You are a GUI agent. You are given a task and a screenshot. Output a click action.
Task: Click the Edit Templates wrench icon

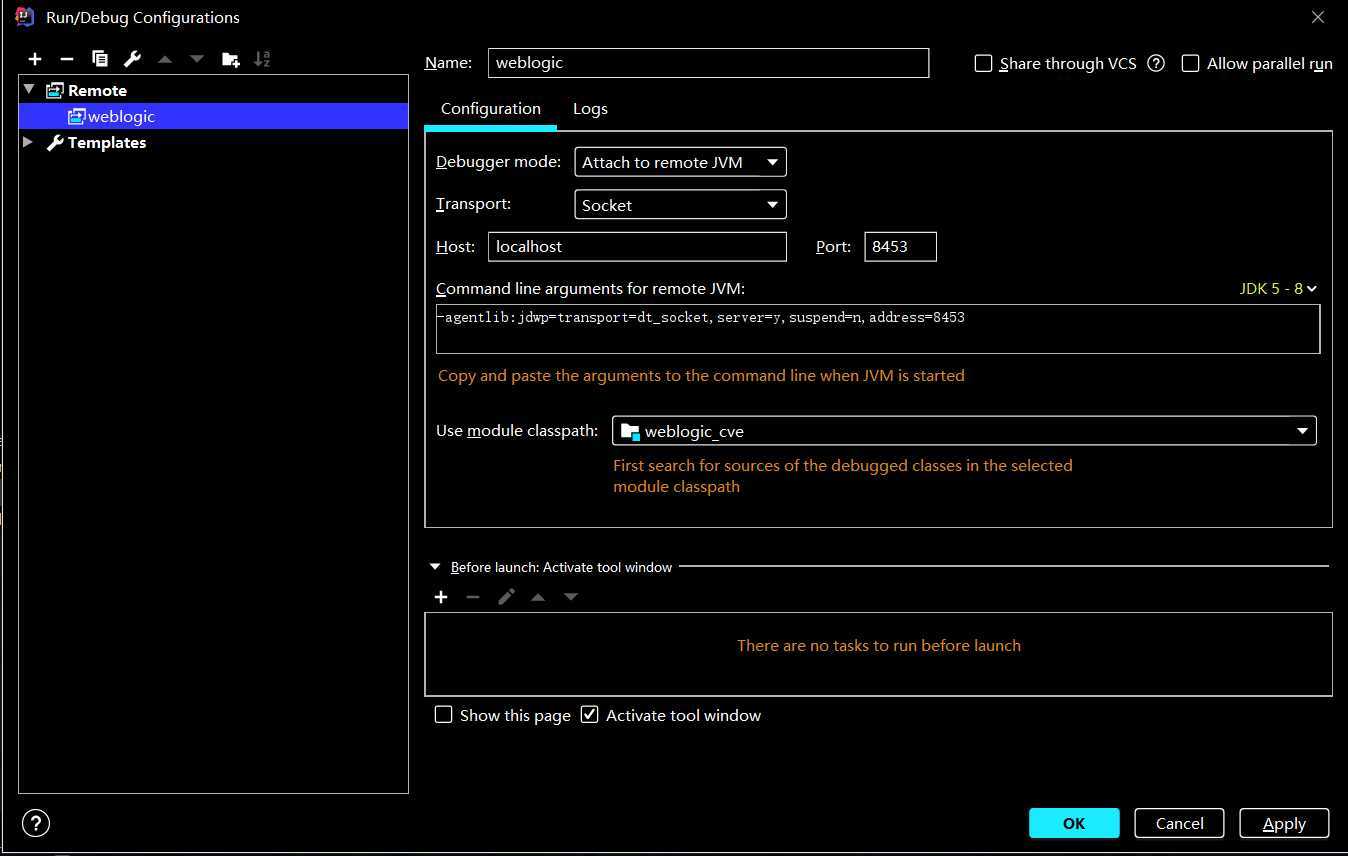132,59
